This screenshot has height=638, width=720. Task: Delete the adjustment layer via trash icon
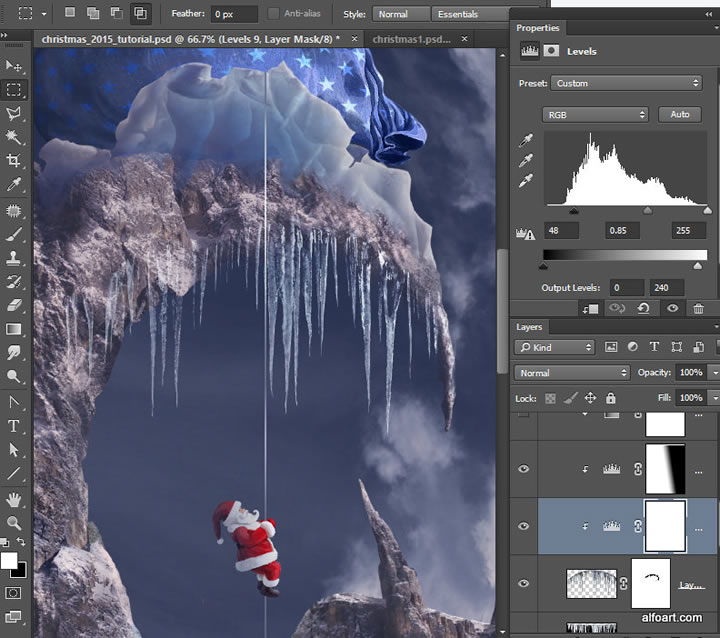698,309
